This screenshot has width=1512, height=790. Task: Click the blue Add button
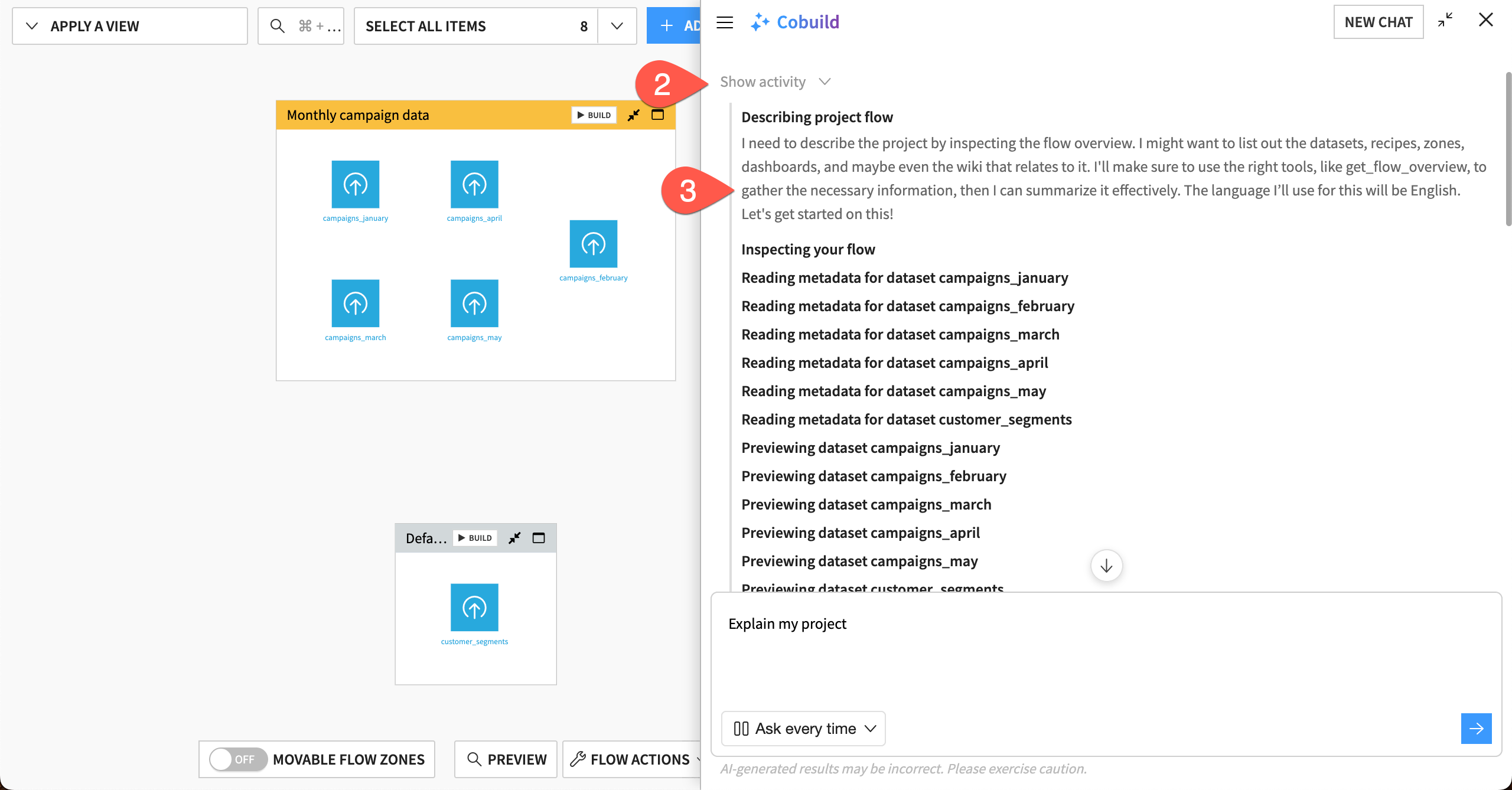coord(674,26)
